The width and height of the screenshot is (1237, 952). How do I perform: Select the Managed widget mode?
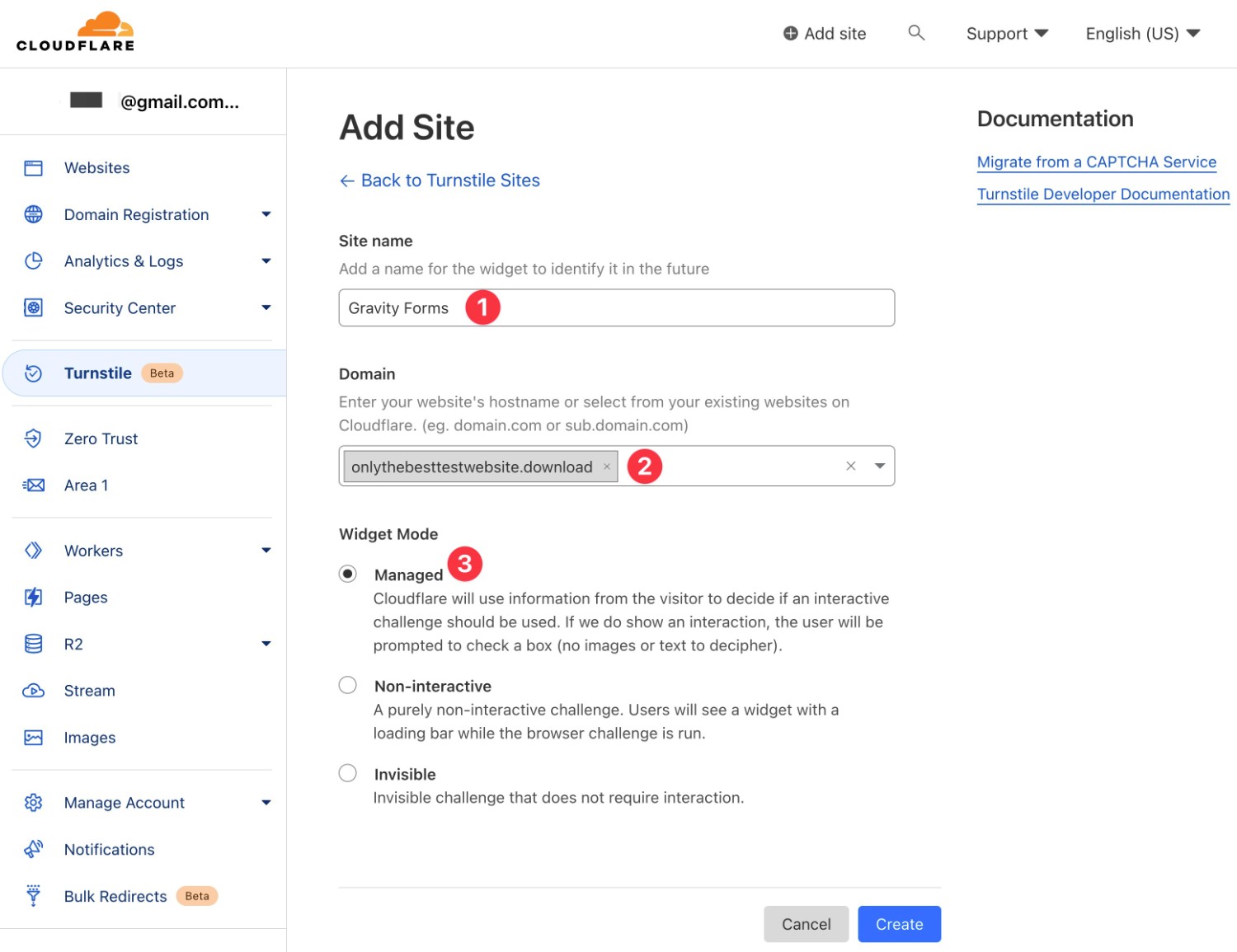pyautogui.click(x=348, y=574)
